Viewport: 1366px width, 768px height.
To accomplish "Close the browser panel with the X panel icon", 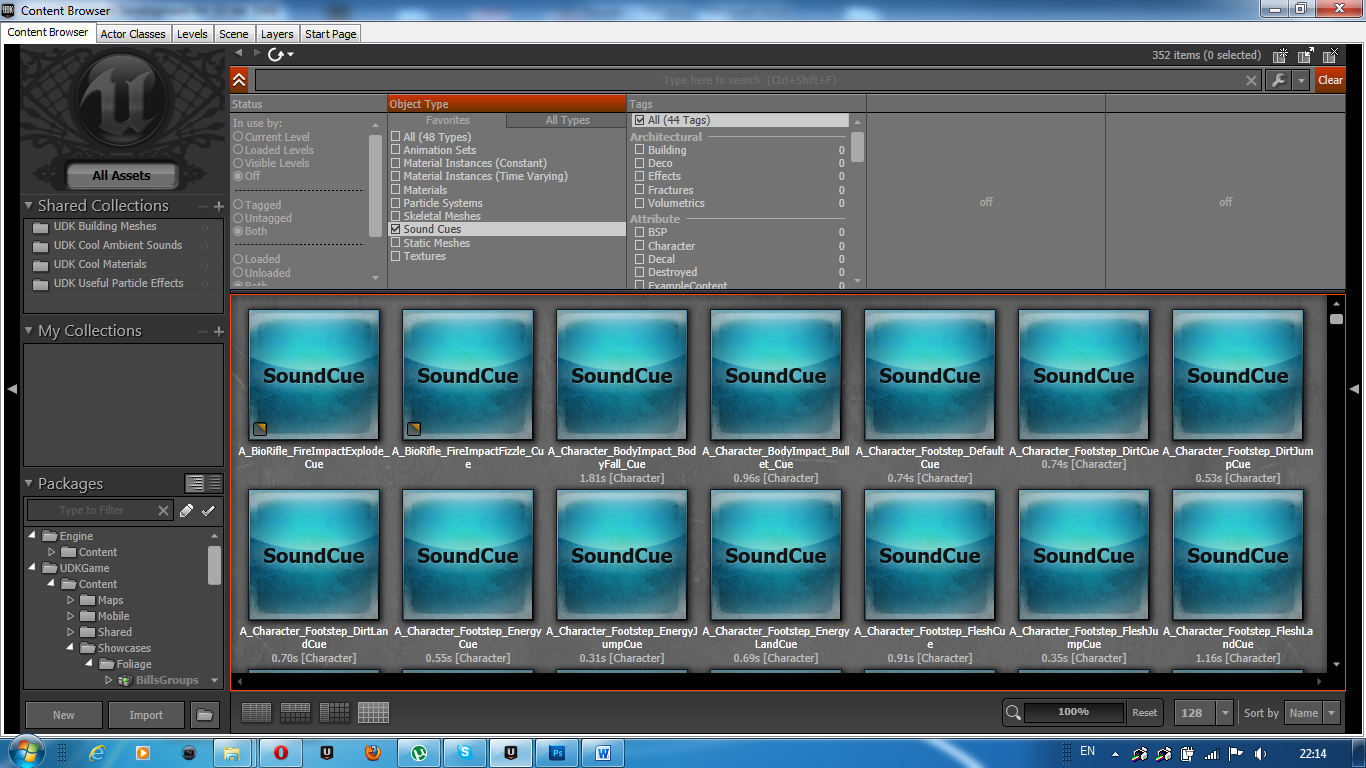I will point(1330,56).
